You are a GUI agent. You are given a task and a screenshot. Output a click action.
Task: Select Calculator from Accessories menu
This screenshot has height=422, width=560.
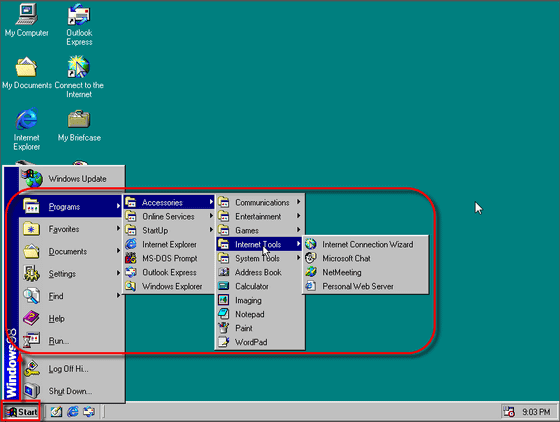260,286
